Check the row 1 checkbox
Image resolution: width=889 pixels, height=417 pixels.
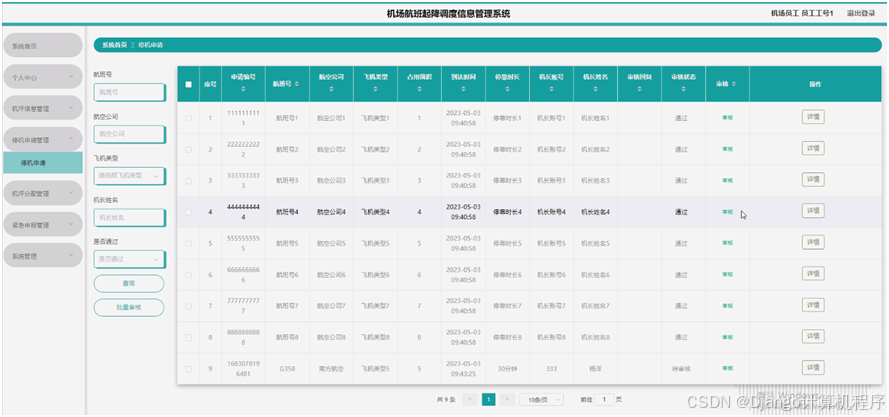click(x=188, y=118)
